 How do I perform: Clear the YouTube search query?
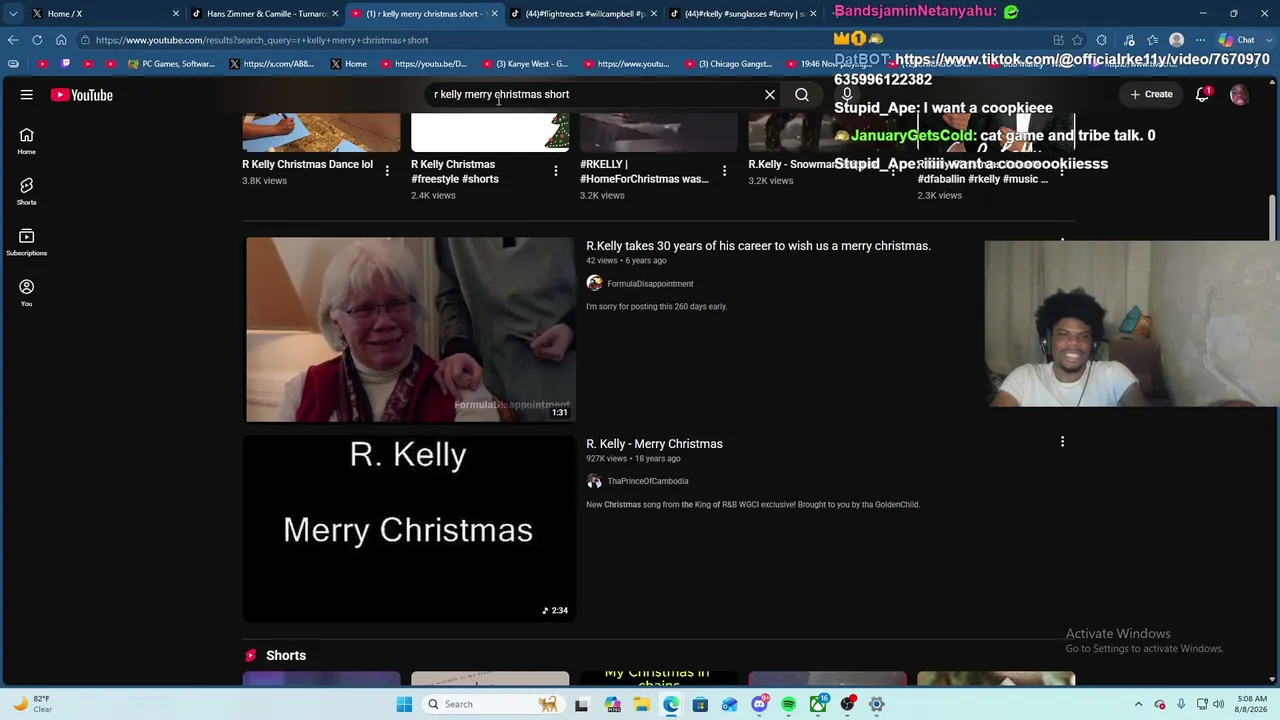coord(770,95)
